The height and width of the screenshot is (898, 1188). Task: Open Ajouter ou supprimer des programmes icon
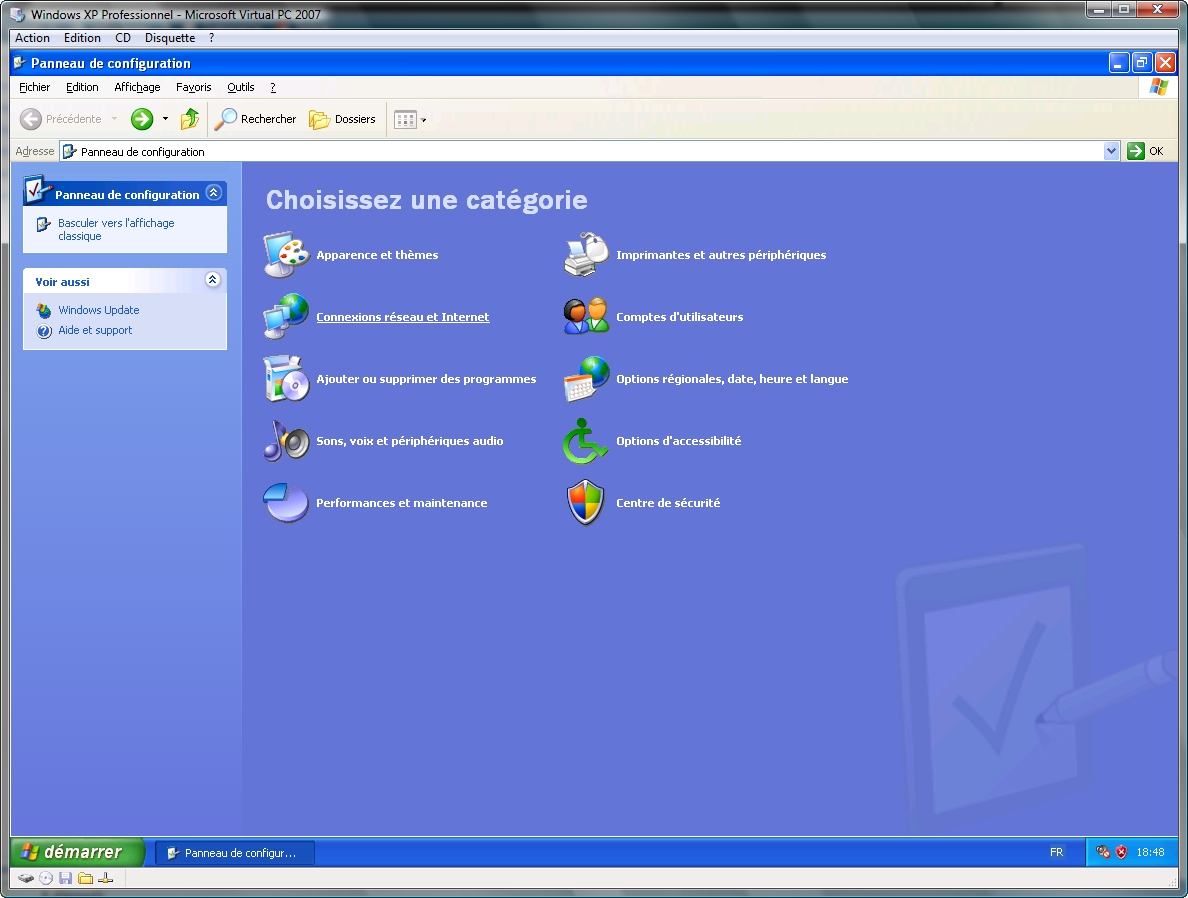(286, 378)
